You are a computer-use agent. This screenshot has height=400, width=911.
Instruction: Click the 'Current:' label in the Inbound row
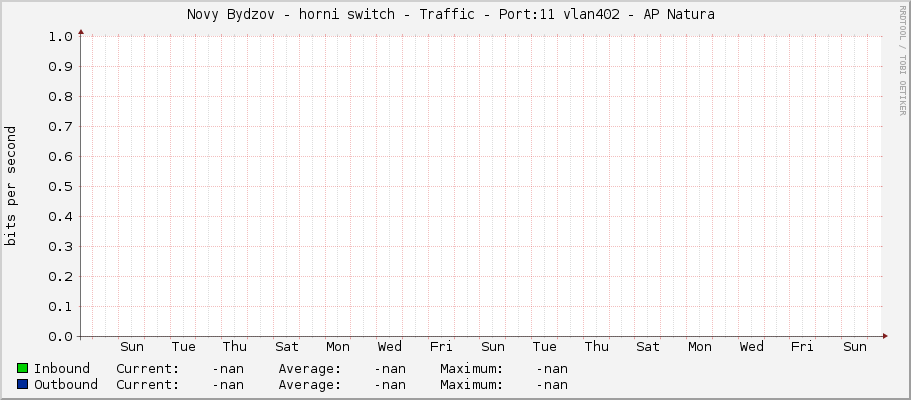tap(148, 369)
